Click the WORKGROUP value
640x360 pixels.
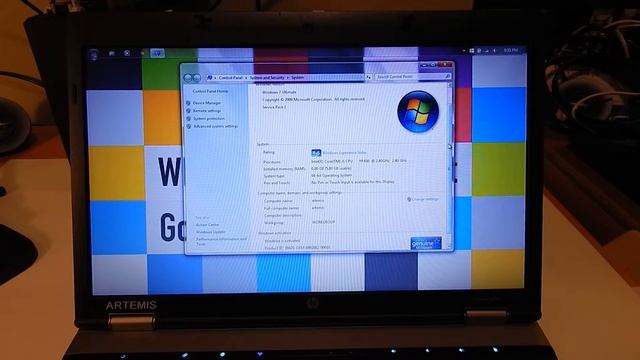[323, 222]
